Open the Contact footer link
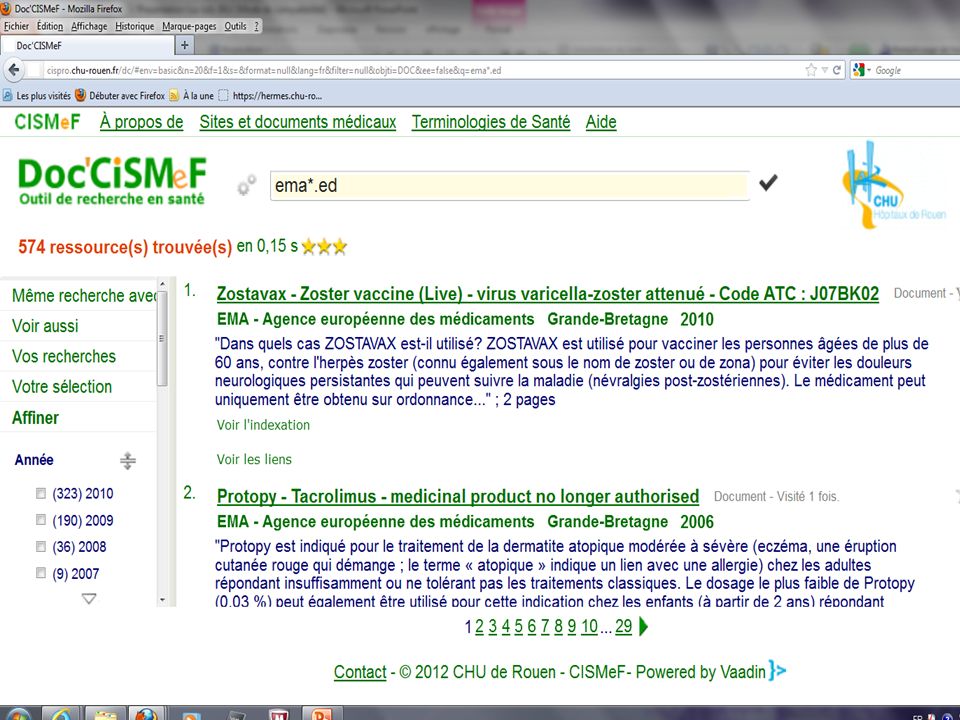 click(x=360, y=672)
